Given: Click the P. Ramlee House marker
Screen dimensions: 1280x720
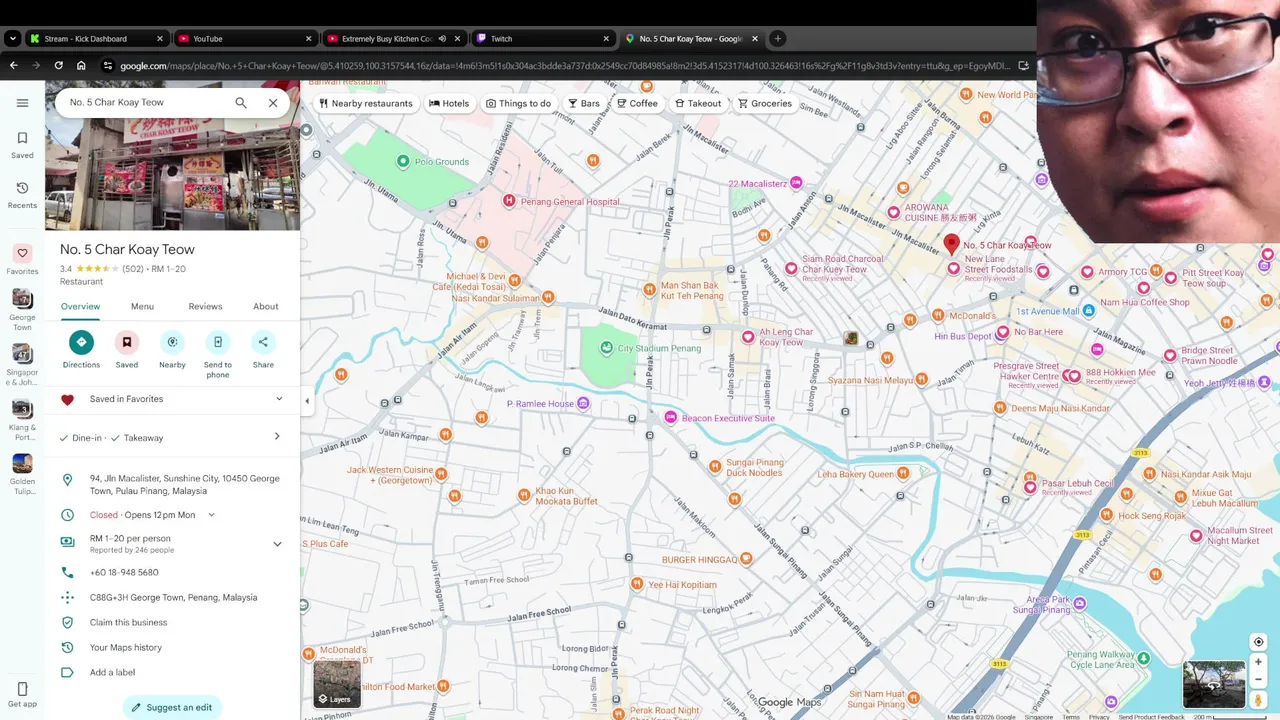Looking at the screenshot, I should (x=583, y=404).
